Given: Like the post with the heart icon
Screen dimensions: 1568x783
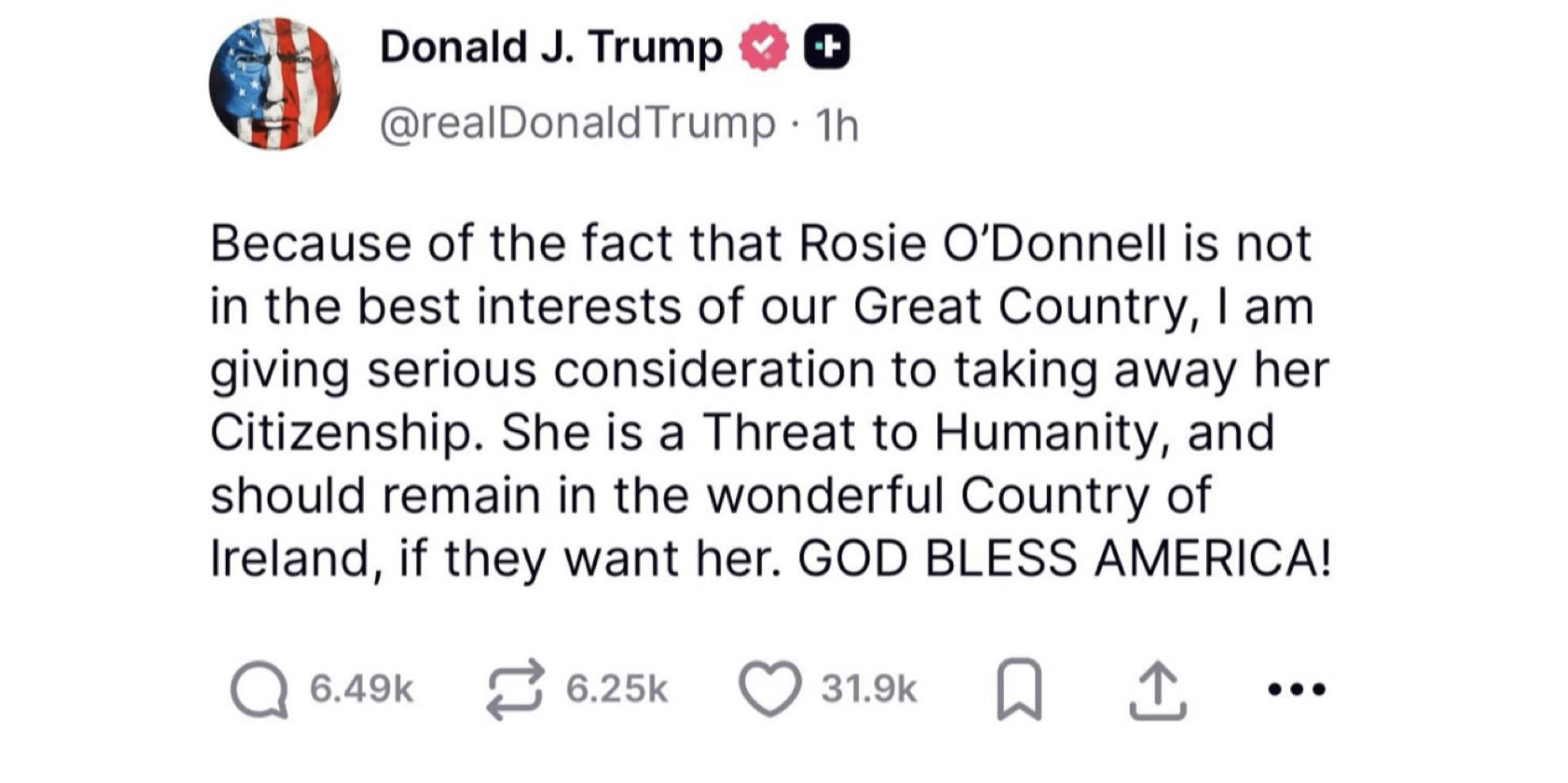Looking at the screenshot, I should 769,689.
